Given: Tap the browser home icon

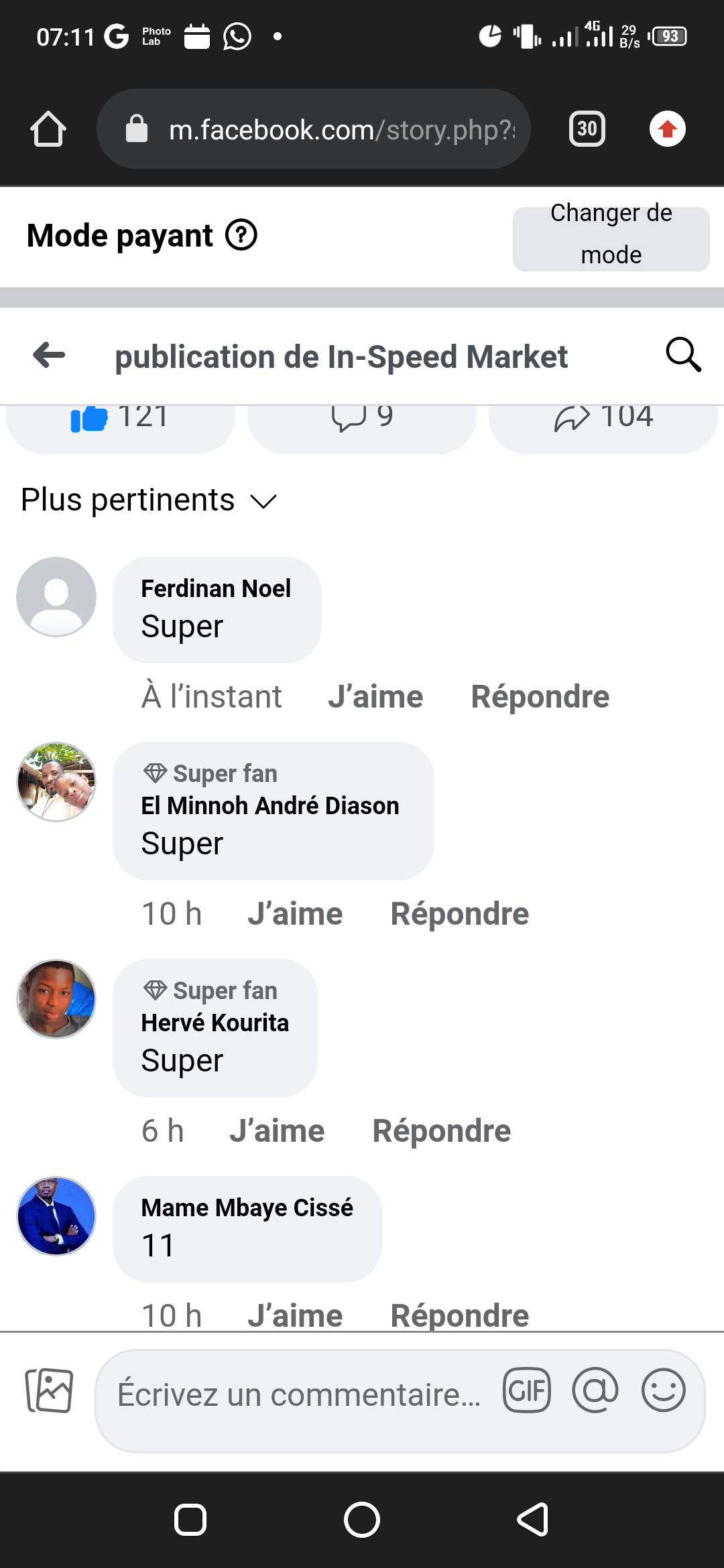Looking at the screenshot, I should click(x=48, y=129).
